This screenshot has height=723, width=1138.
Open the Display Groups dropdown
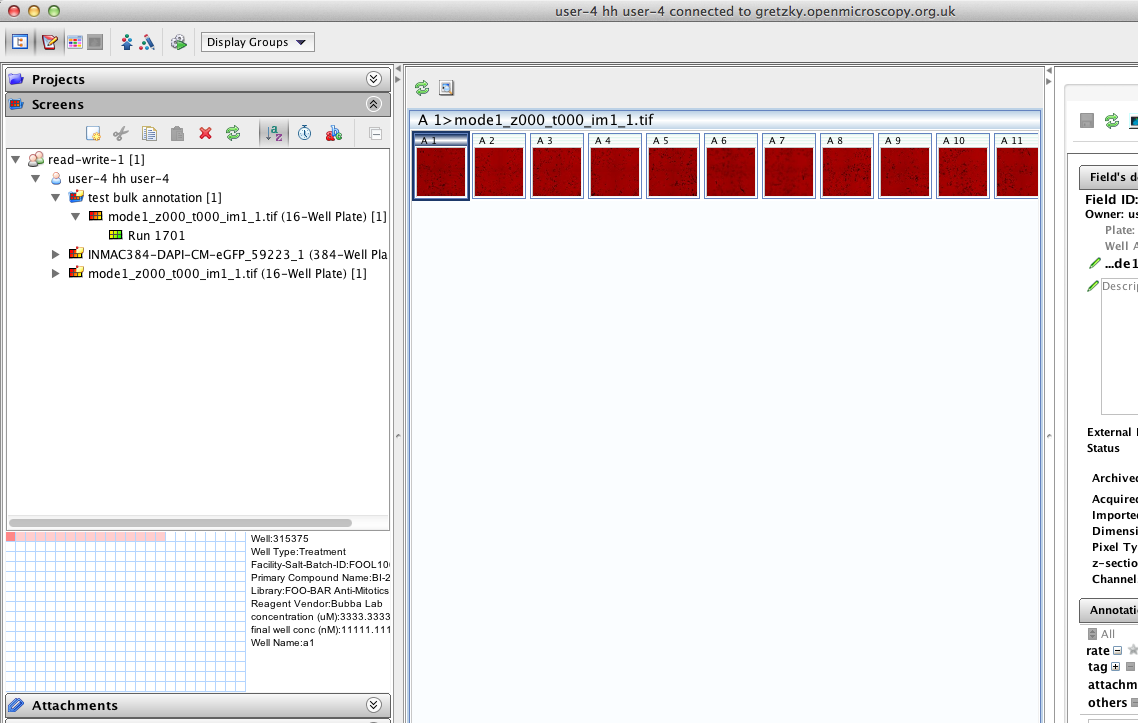(x=258, y=42)
